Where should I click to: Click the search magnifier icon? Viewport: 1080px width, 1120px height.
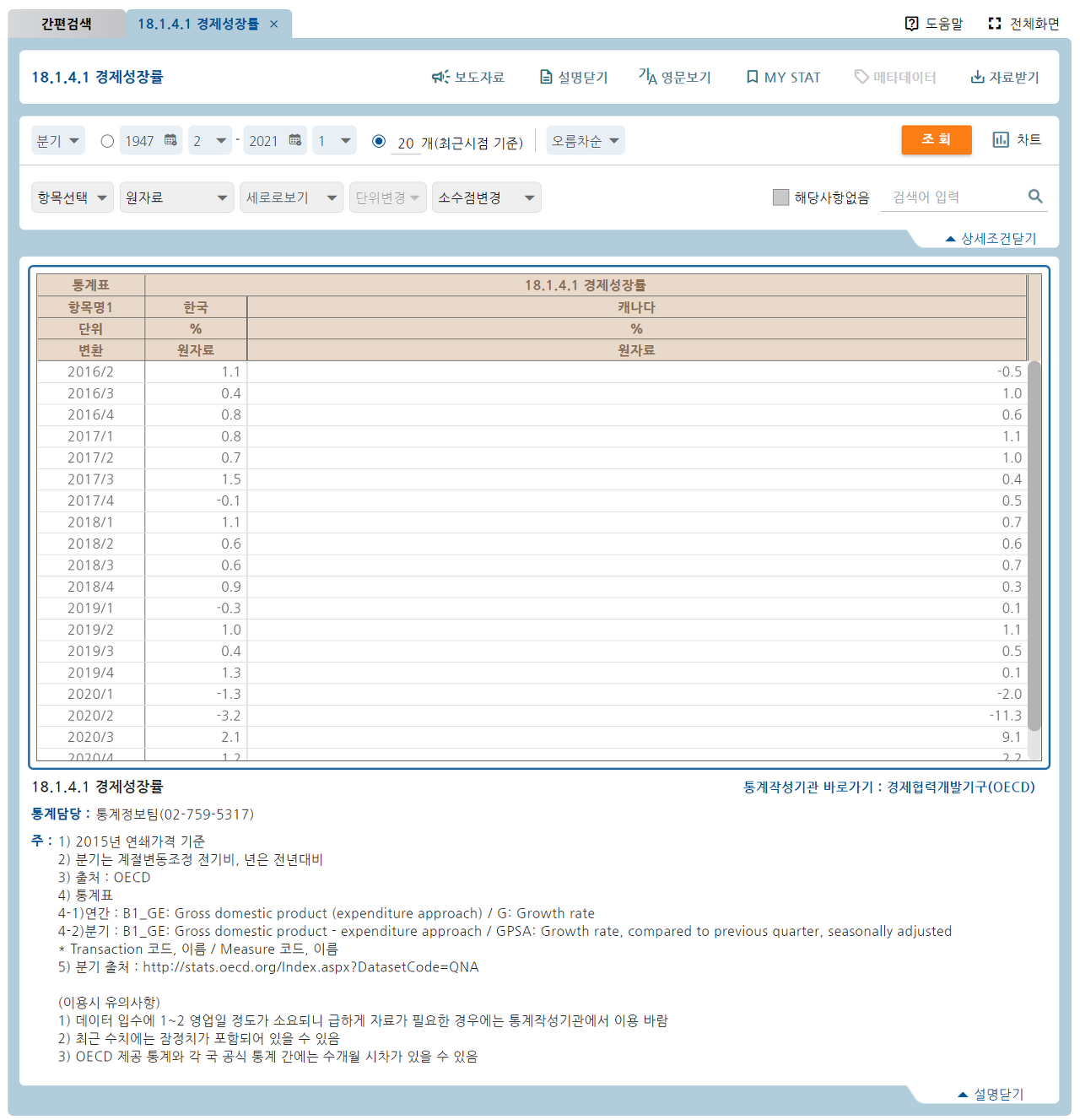pyautogui.click(x=1035, y=197)
